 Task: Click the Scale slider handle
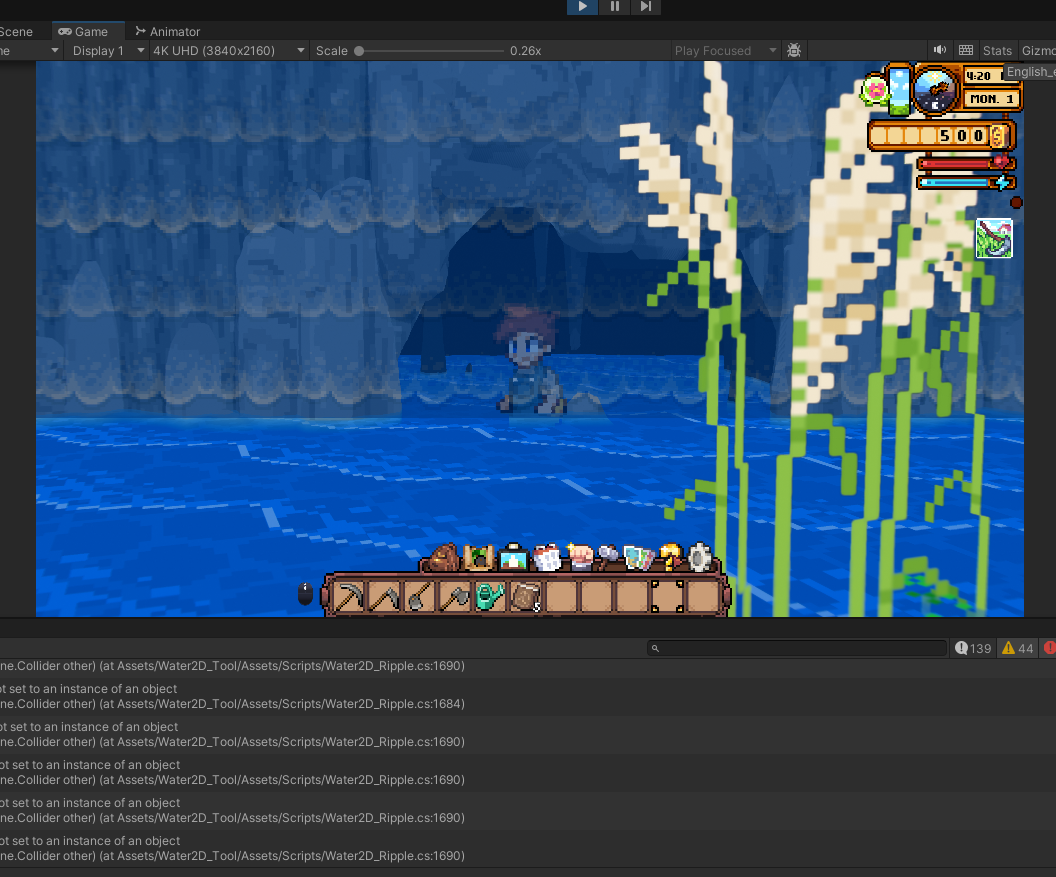[x=359, y=50]
